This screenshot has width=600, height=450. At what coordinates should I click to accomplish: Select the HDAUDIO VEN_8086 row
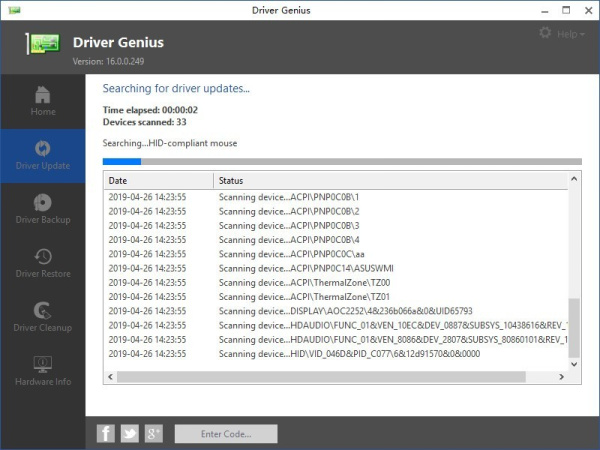point(336,339)
